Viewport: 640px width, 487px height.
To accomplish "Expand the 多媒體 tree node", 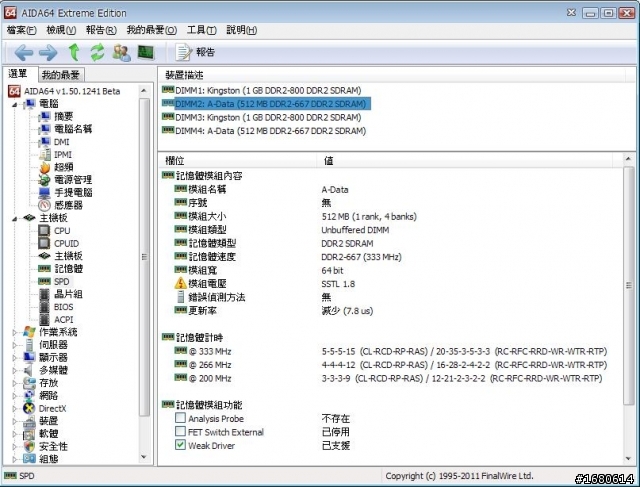I will (x=14, y=370).
